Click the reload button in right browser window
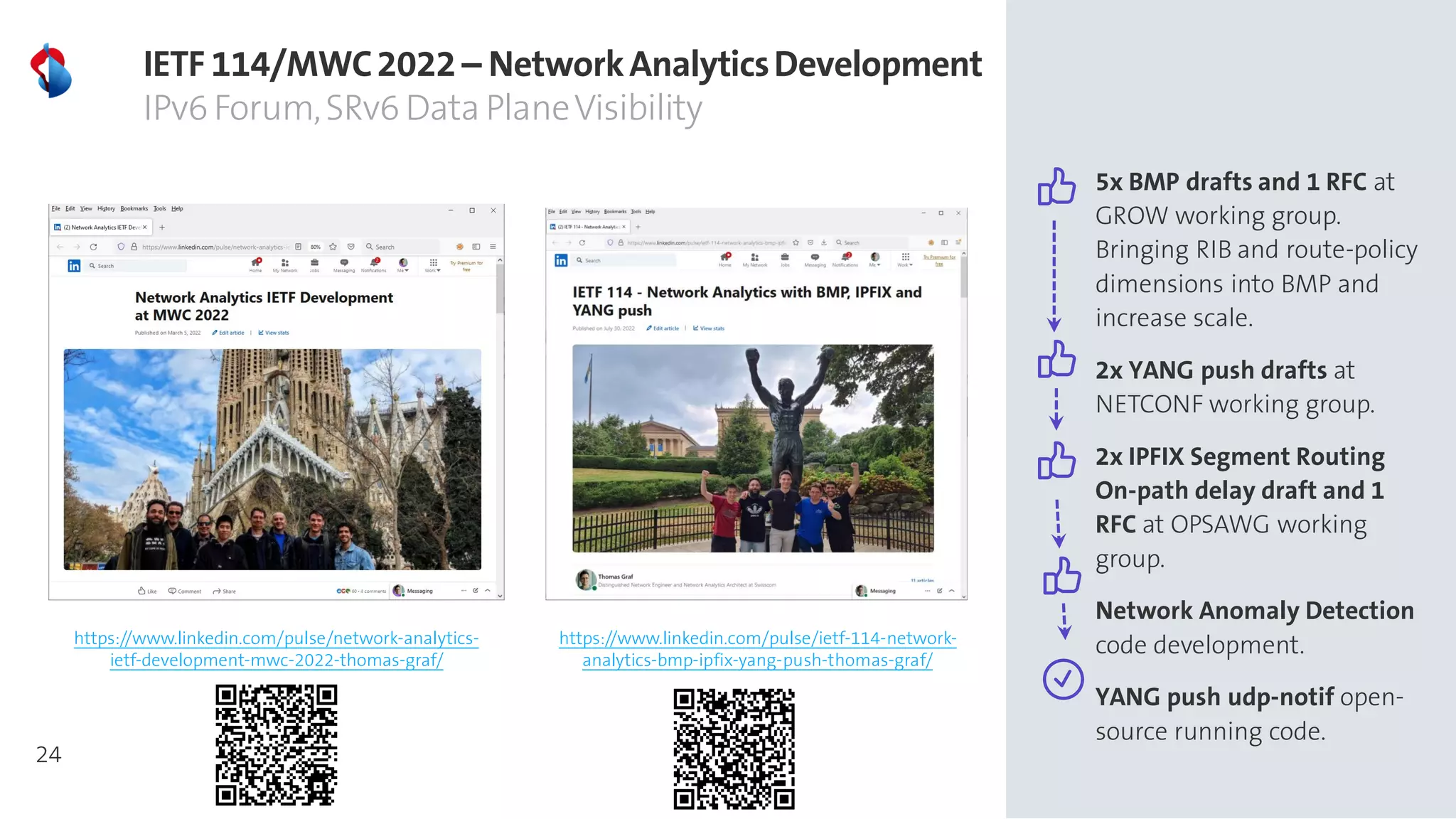Screen dimensions: 1456x819 [582, 242]
